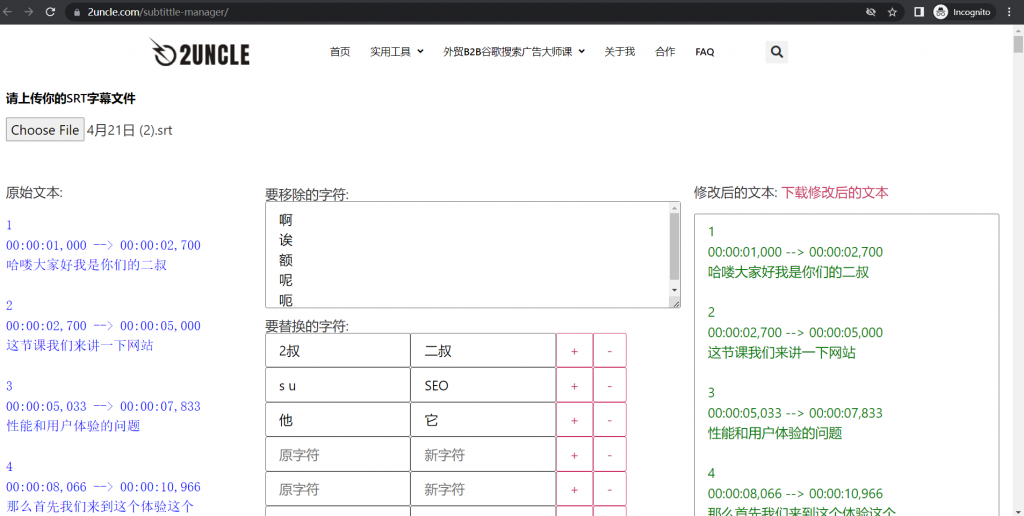Viewport: 1024px width, 516px height.
Task: Click the Choose File button
Action: [45, 129]
